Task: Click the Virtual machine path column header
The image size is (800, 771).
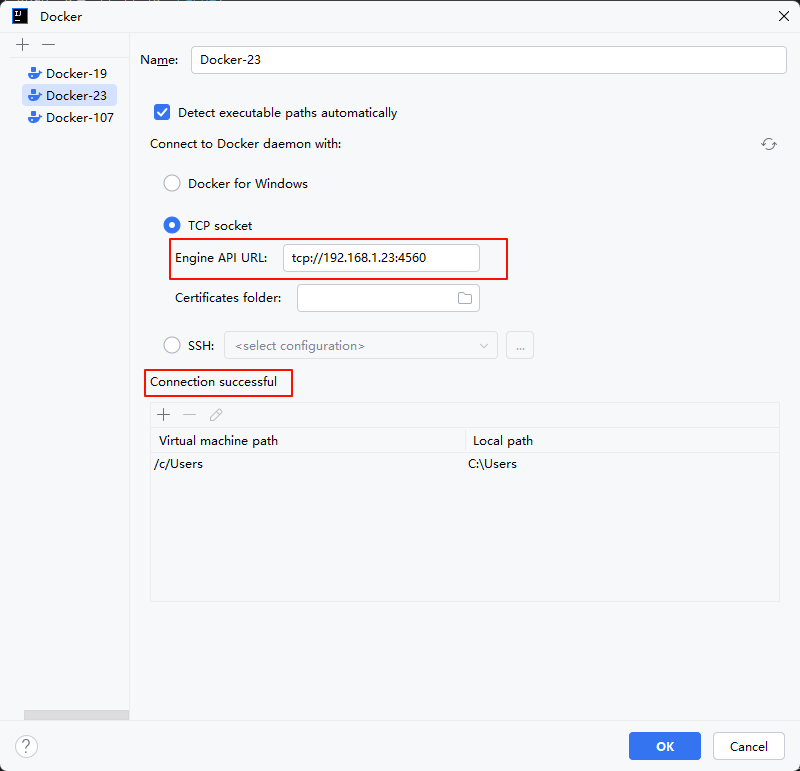Action: coord(308,440)
